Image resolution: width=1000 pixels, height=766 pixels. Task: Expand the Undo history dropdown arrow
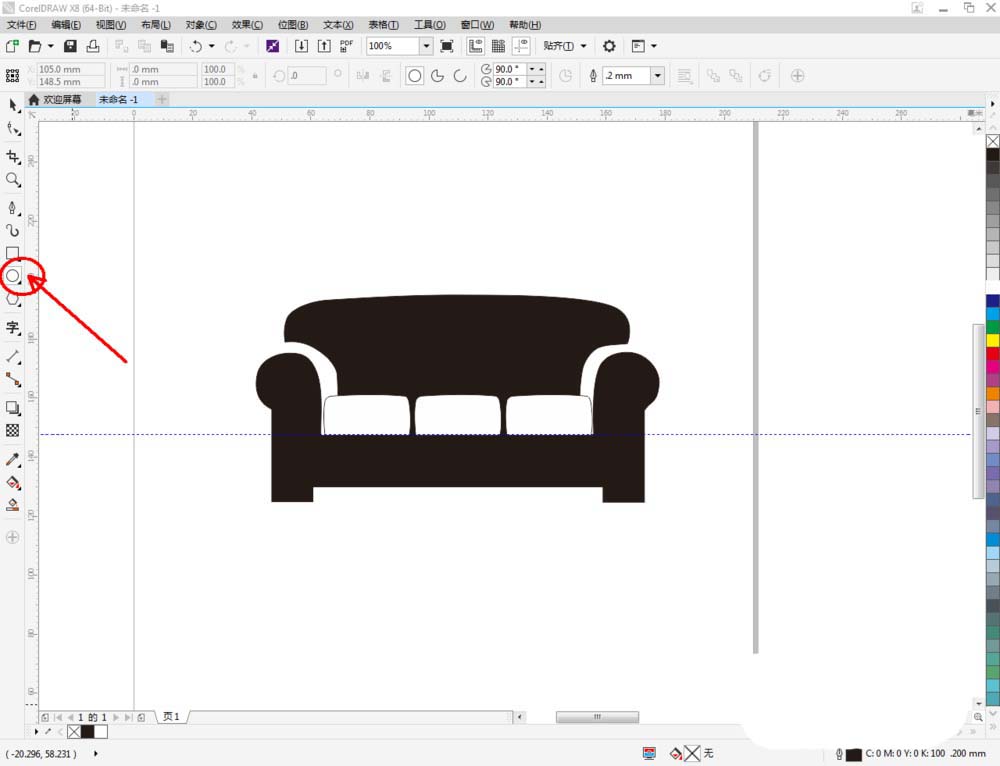coord(211,46)
